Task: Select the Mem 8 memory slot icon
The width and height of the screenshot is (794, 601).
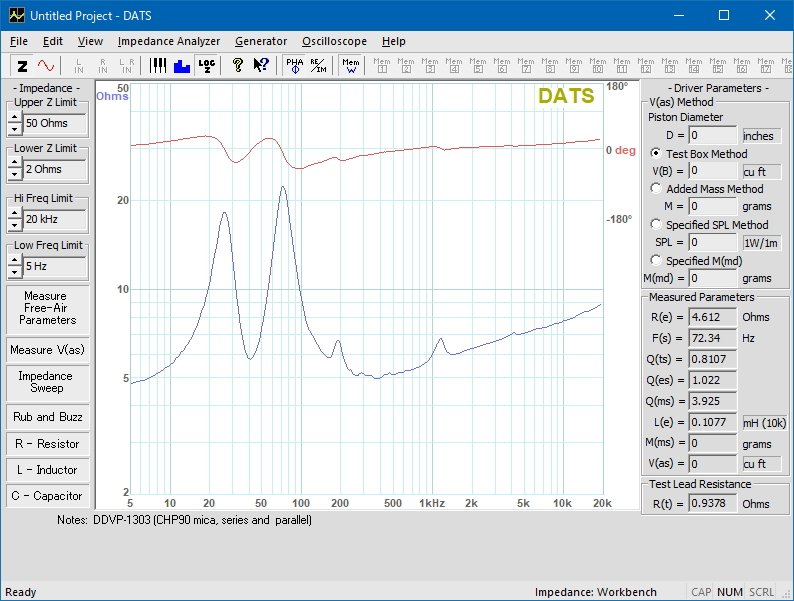Action: pos(549,66)
